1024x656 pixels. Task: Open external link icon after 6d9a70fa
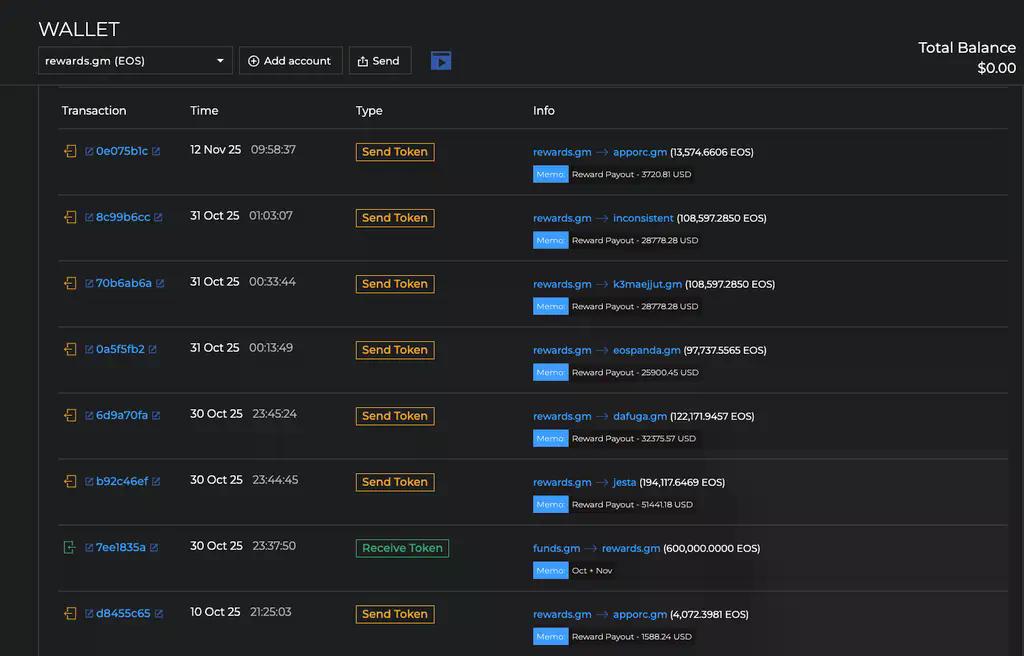(x=155, y=416)
